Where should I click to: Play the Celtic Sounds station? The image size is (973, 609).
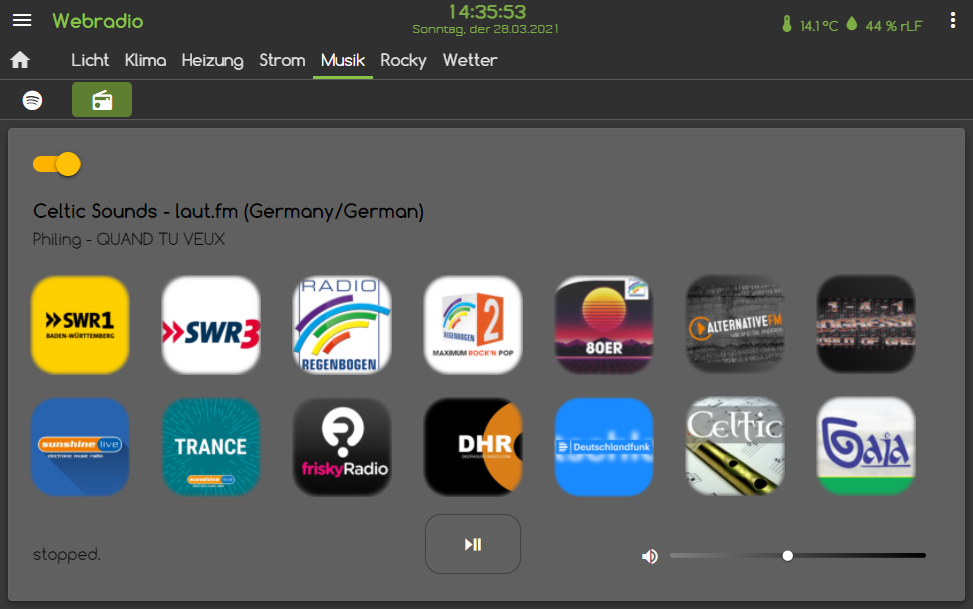point(735,447)
